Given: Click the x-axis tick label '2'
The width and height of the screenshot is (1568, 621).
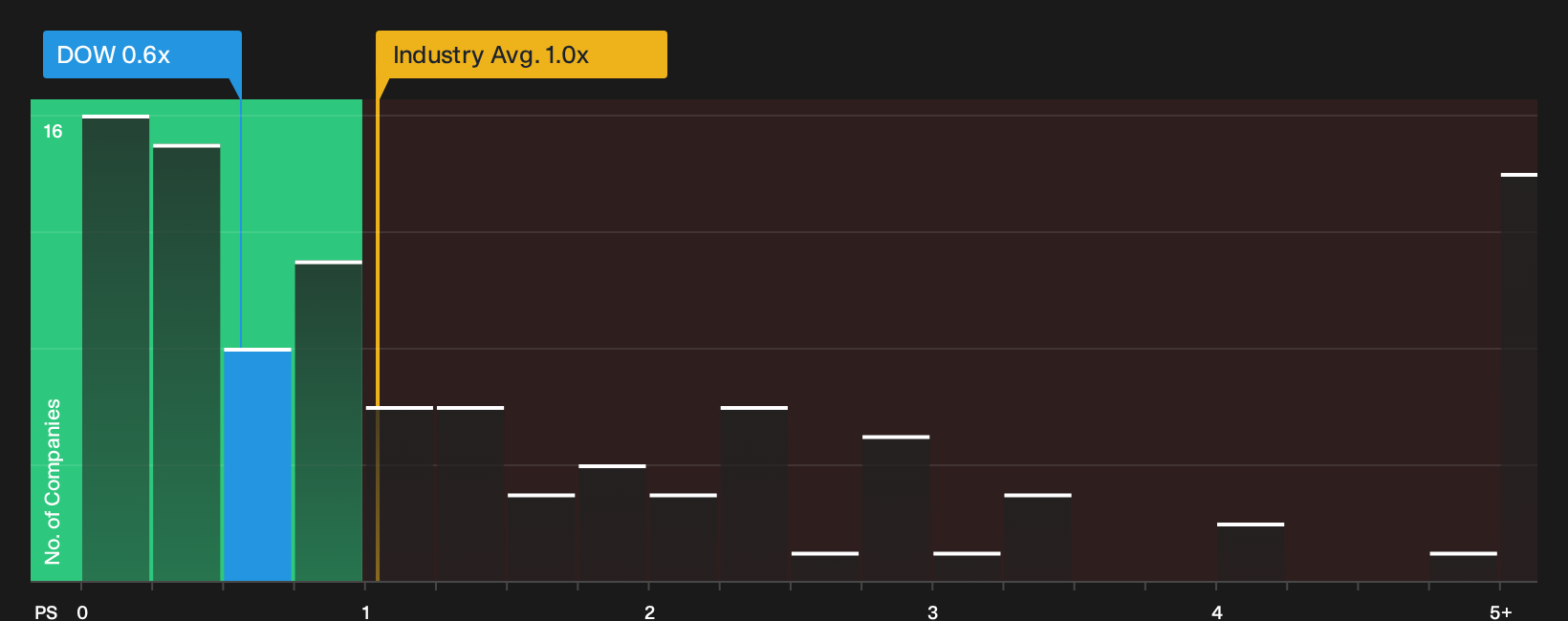Looking at the screenshot, I should (x=649, y=612).
